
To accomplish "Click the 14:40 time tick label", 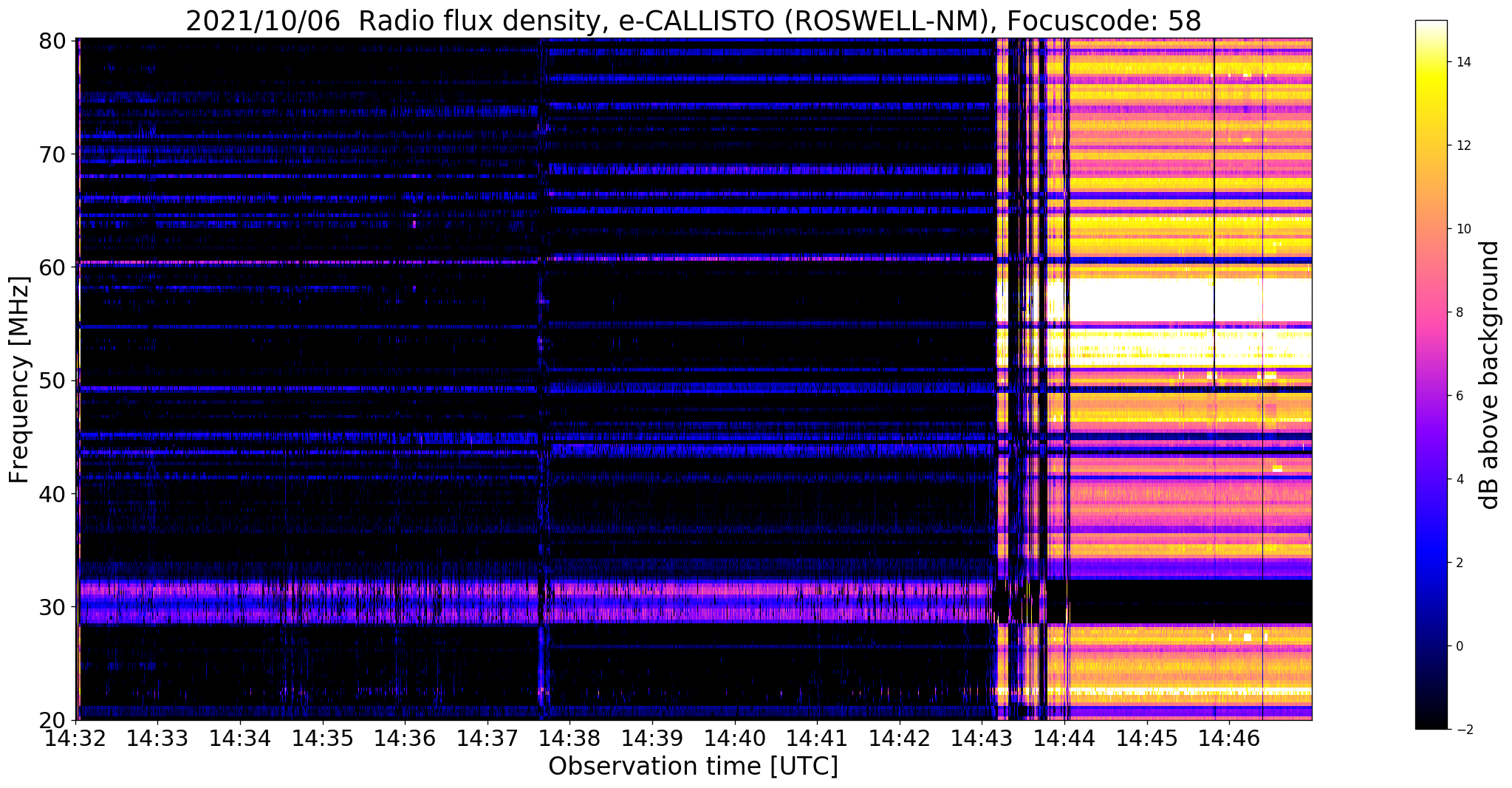I will pyautogui.click(x=735, y=737).
